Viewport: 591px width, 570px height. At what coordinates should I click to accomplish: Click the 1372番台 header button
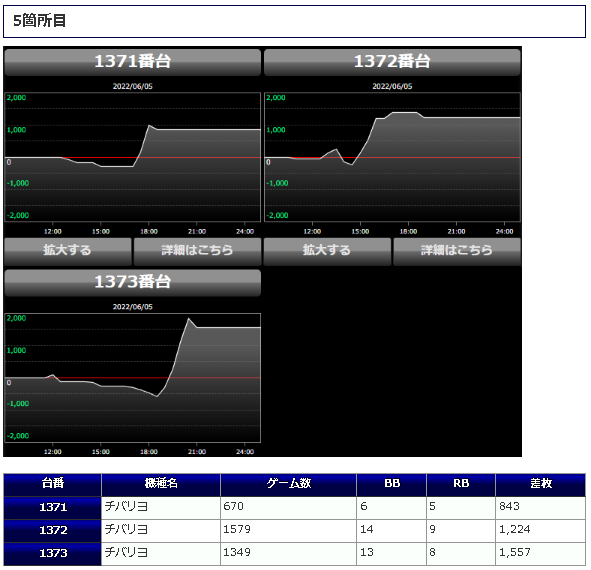click(392, 62)
